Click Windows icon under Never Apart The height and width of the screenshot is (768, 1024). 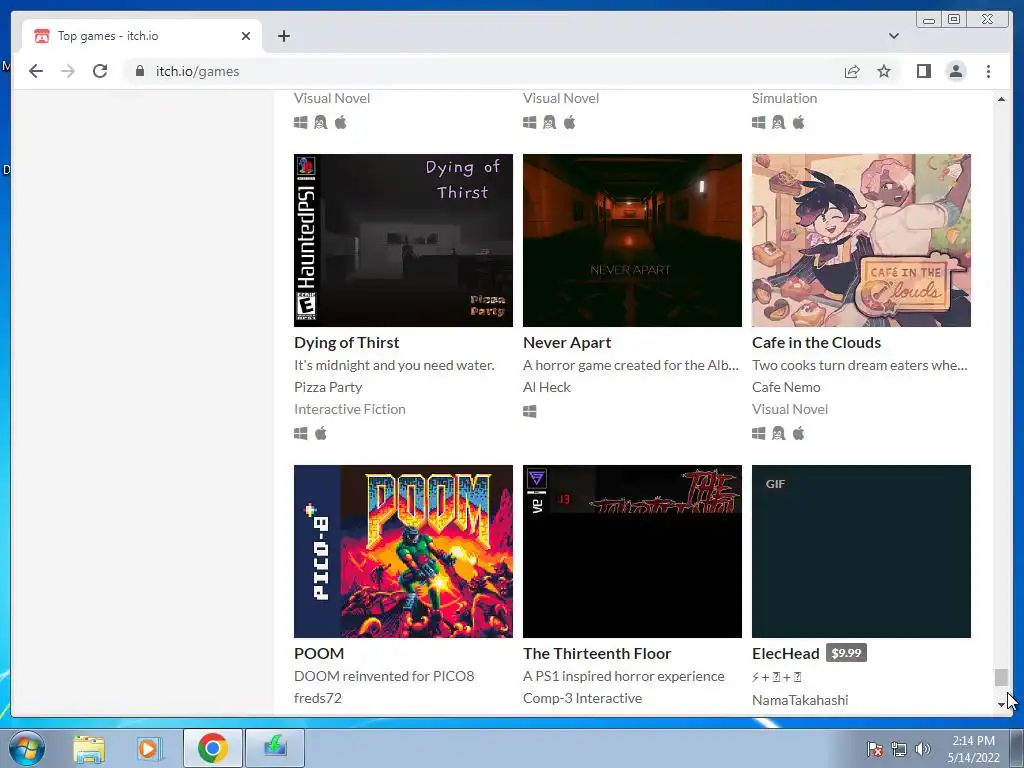click(x=530, y=411)
